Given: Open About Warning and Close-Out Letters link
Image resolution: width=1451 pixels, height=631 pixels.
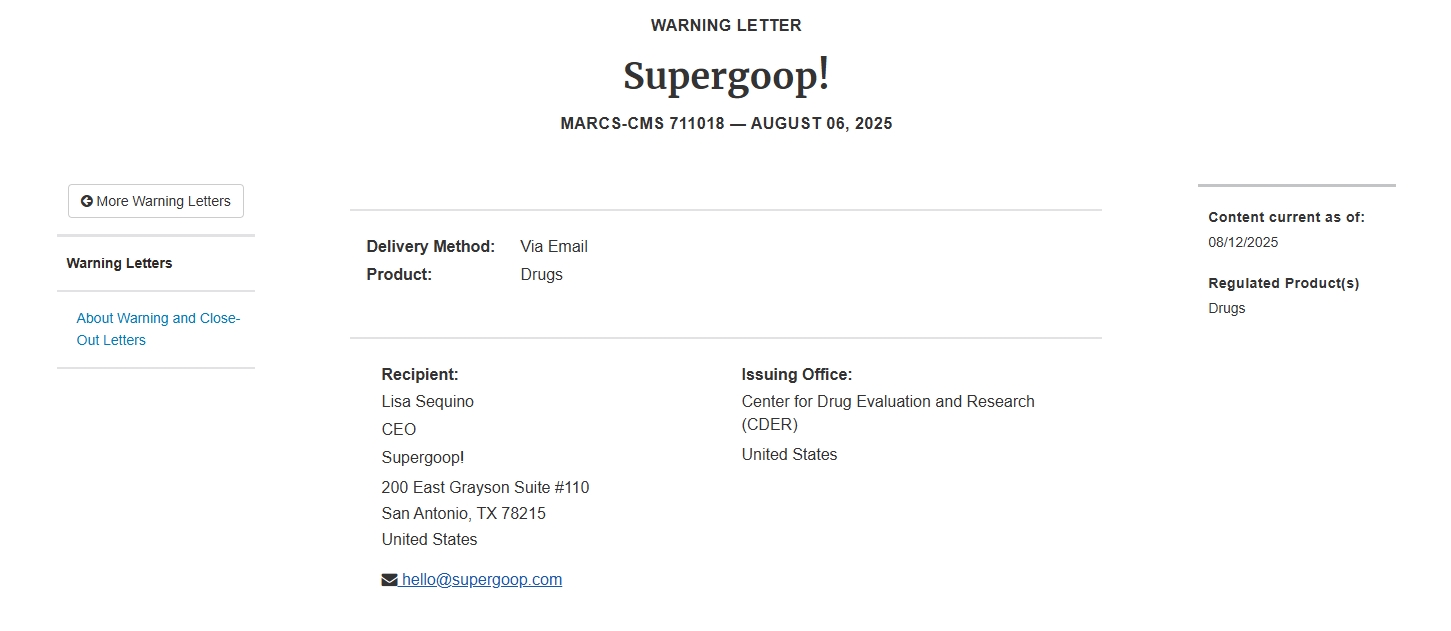Looking at the screenshot, I should pyautogui.click(x=158, y=329).
